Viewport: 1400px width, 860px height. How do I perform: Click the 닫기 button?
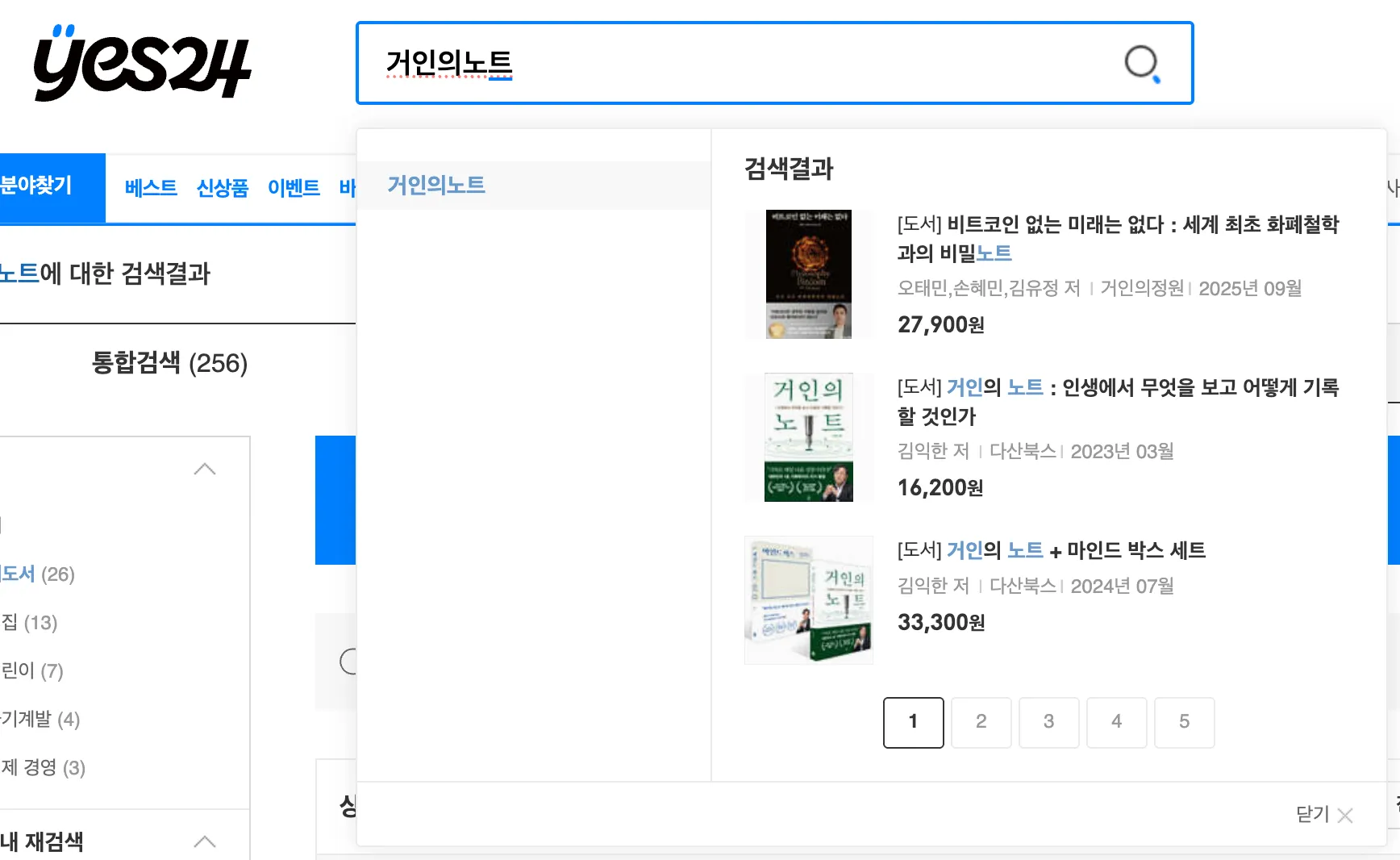click(1310, 816)
